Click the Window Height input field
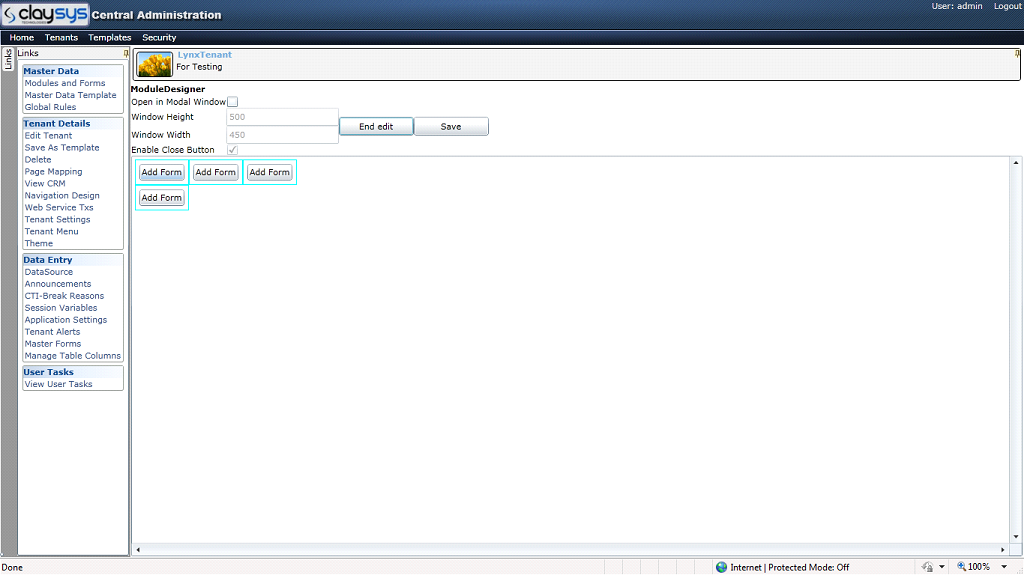Screen dimensions: 1024x575 pyautogui.click(x=282, y=117)
